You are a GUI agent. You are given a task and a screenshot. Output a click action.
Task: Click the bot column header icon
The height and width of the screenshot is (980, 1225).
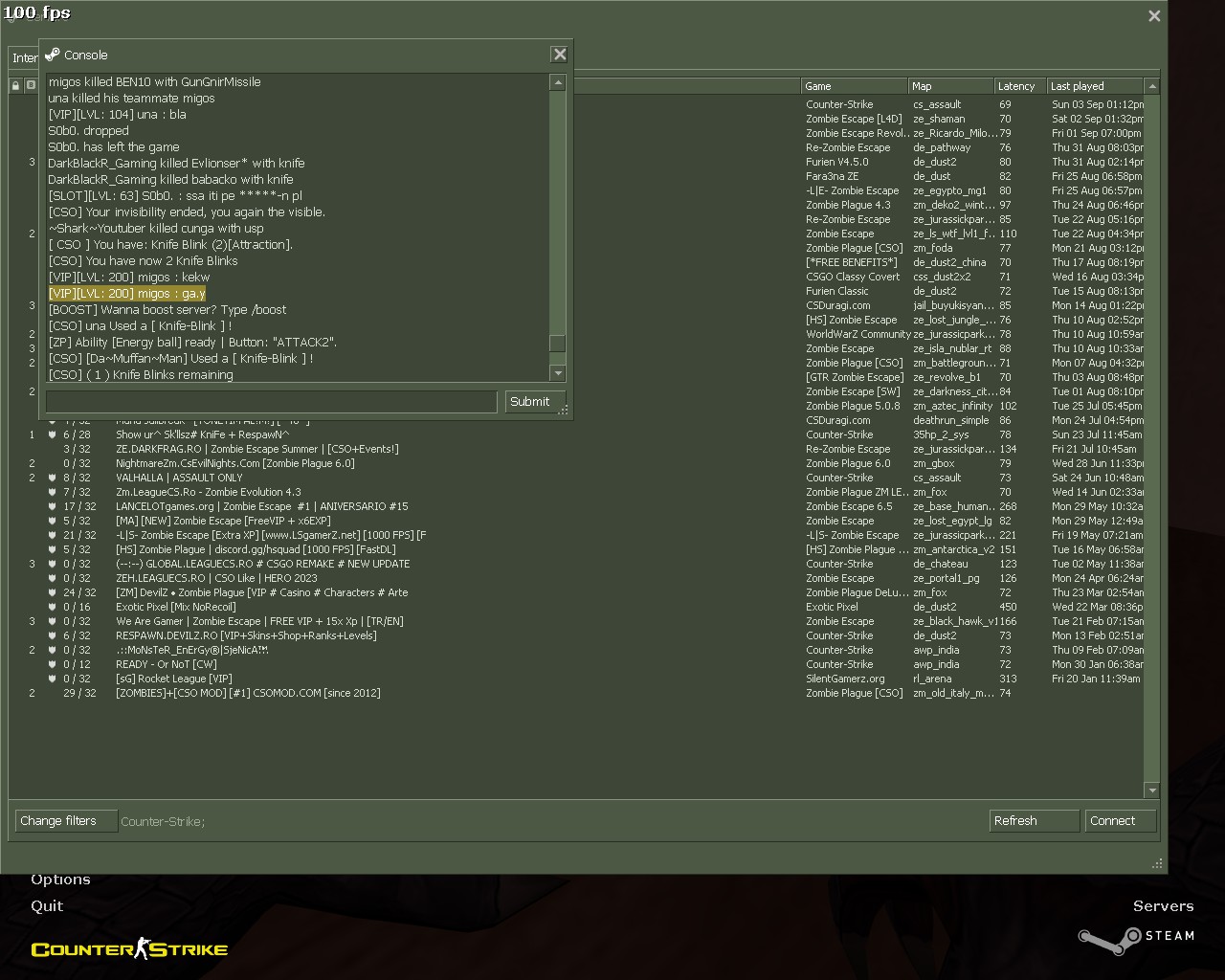[x=32, y=86]
